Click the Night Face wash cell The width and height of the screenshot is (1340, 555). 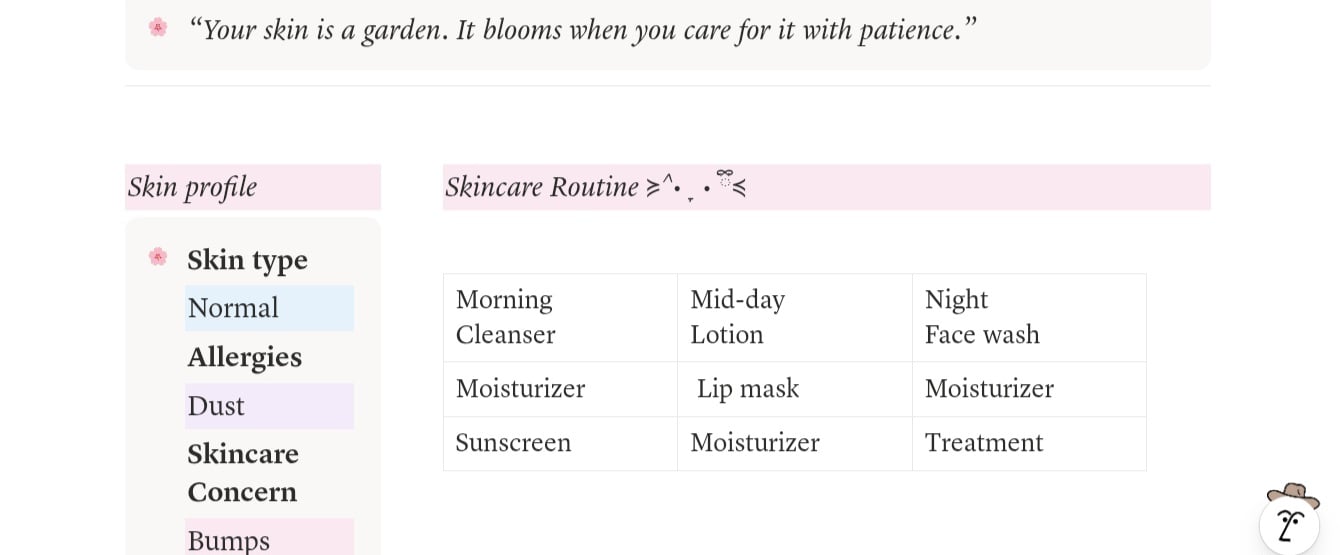[x=1028, y=317]
